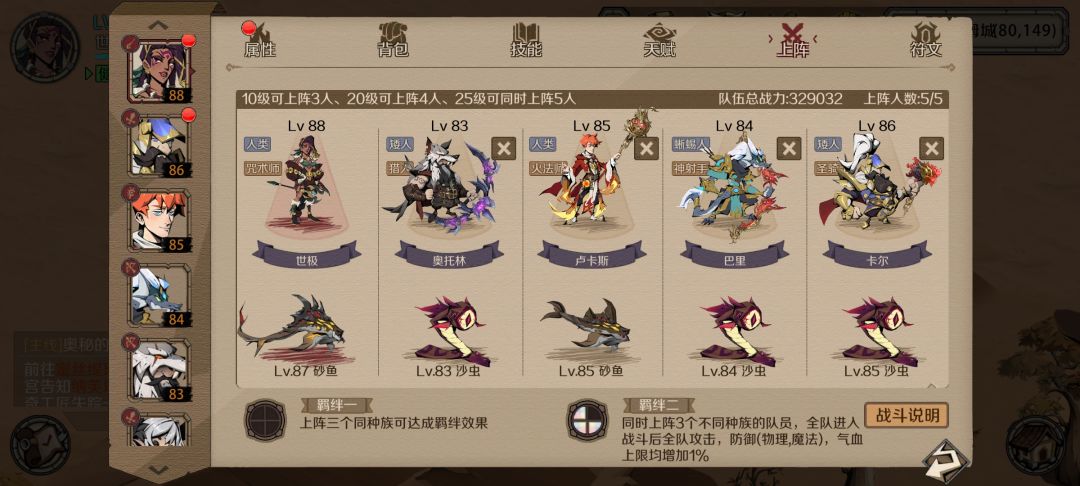1080x486 pixels.
Task: Switch to the 天赋 talent tab
Action: click(x=660, y=40)
